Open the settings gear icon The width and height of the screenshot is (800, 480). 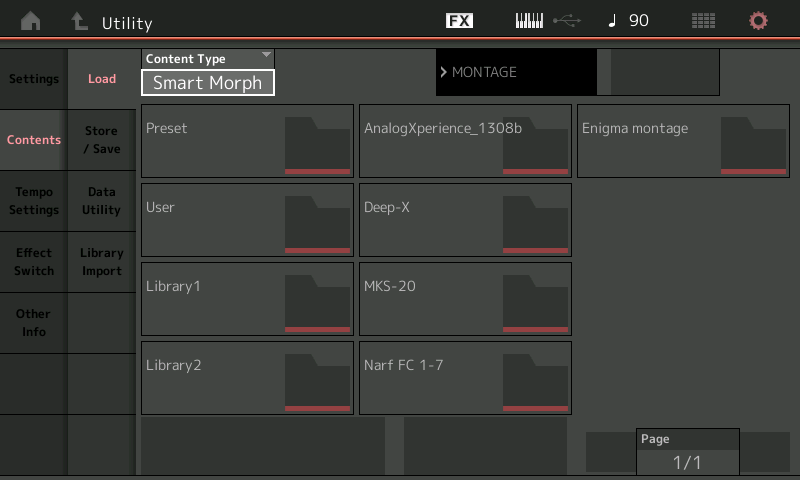(x=759, y=21)
